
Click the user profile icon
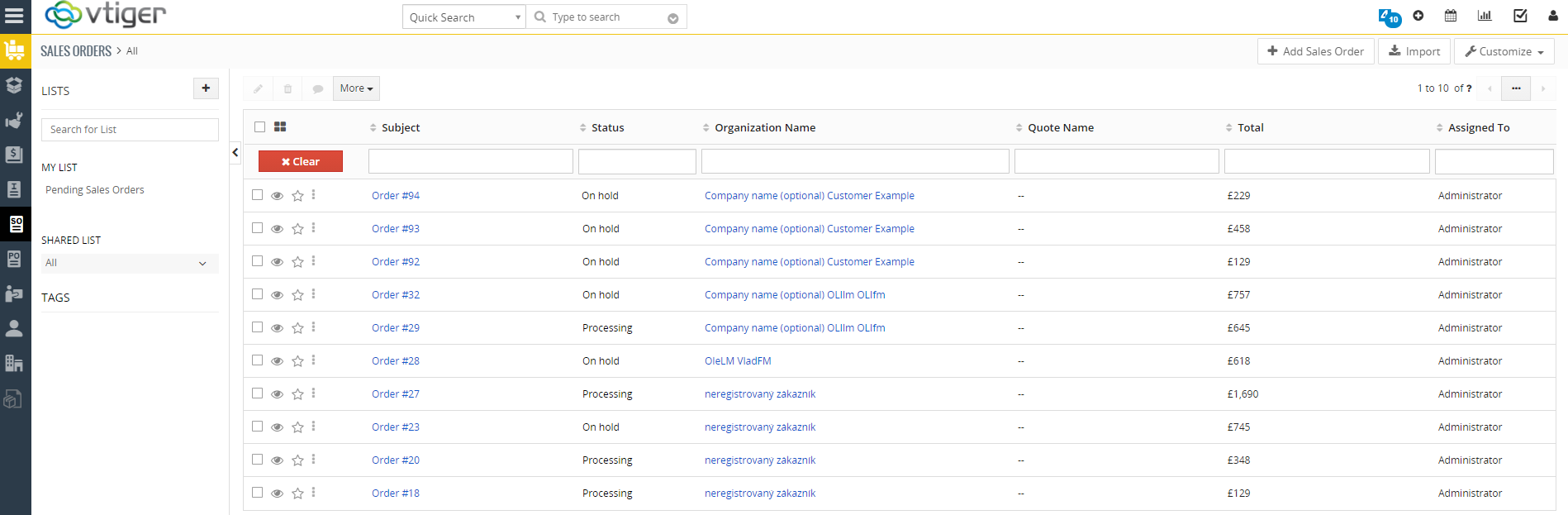pos(1553,16)
